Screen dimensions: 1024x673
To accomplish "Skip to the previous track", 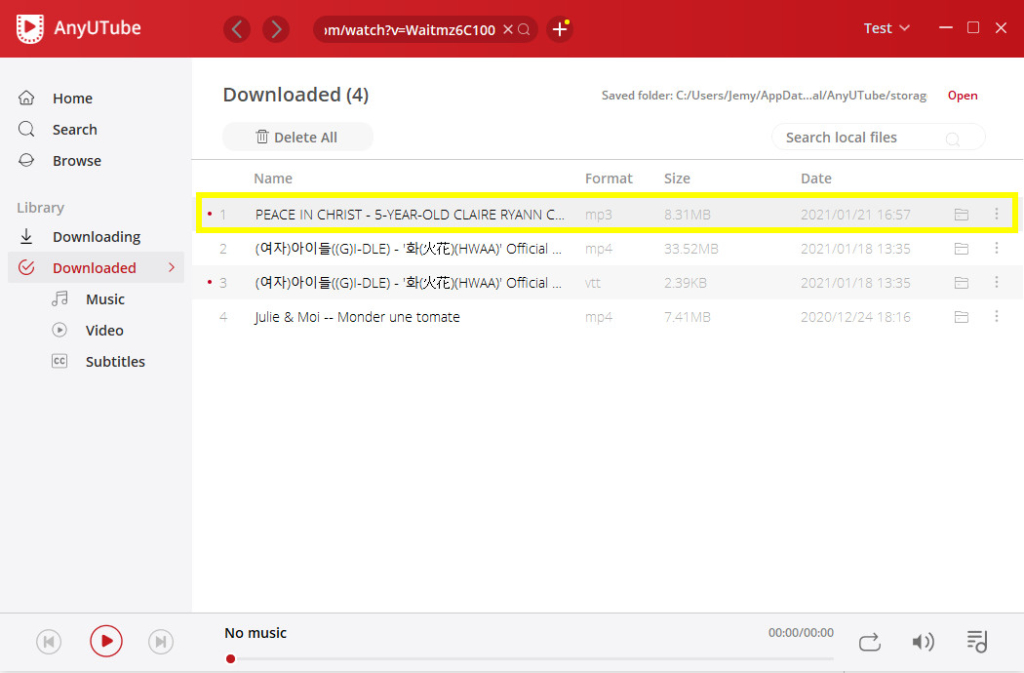I will [x=49, y=642].
